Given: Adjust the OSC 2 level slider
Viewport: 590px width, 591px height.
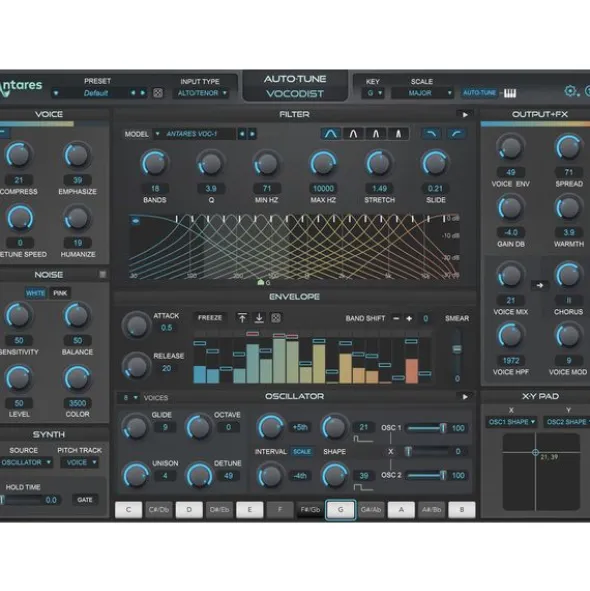Looking at the screenshot, I should point(427,475).
